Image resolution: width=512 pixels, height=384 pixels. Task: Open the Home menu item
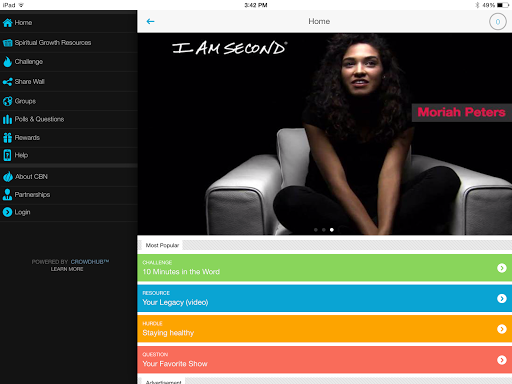coord(68,22)
